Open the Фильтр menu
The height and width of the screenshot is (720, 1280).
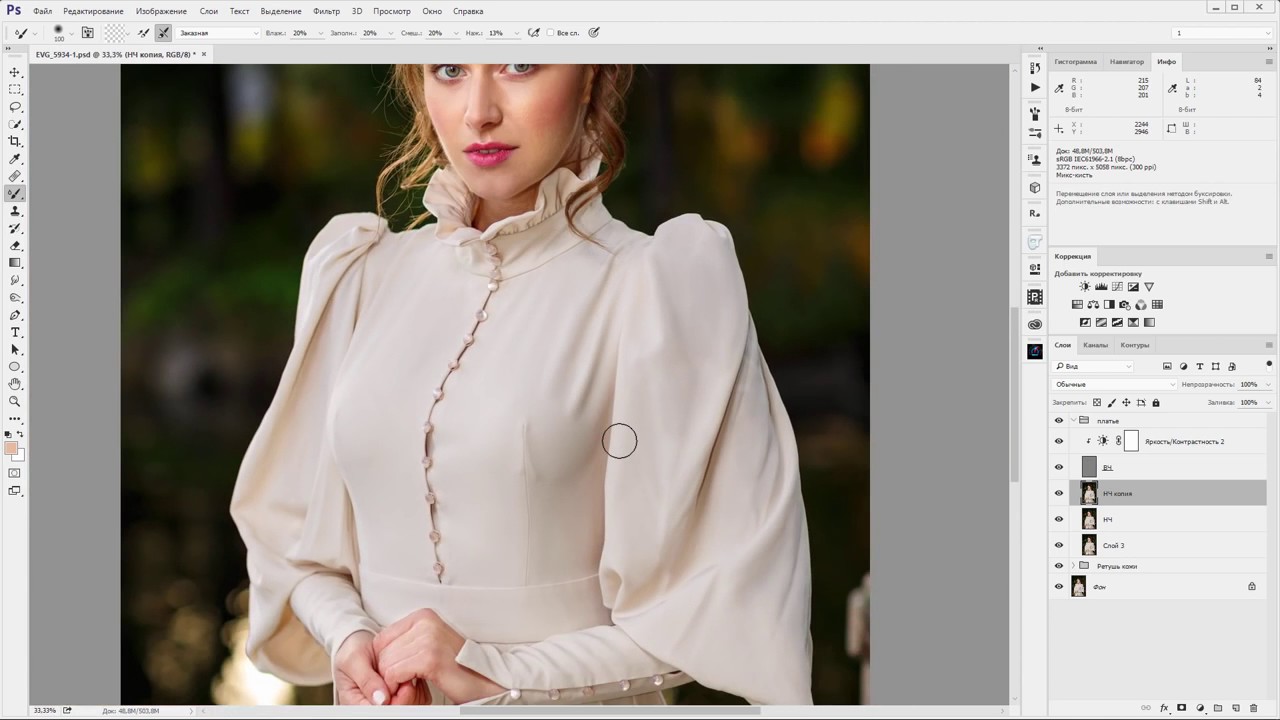pos(326,11)
